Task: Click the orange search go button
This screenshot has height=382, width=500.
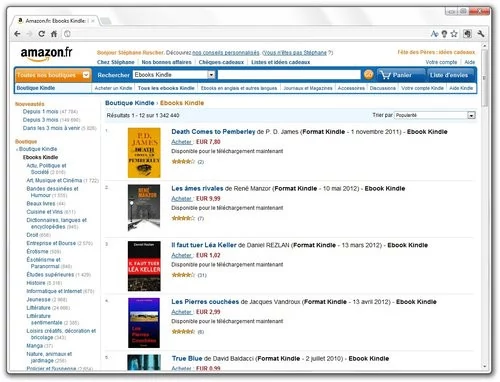Action: point(368,75)
